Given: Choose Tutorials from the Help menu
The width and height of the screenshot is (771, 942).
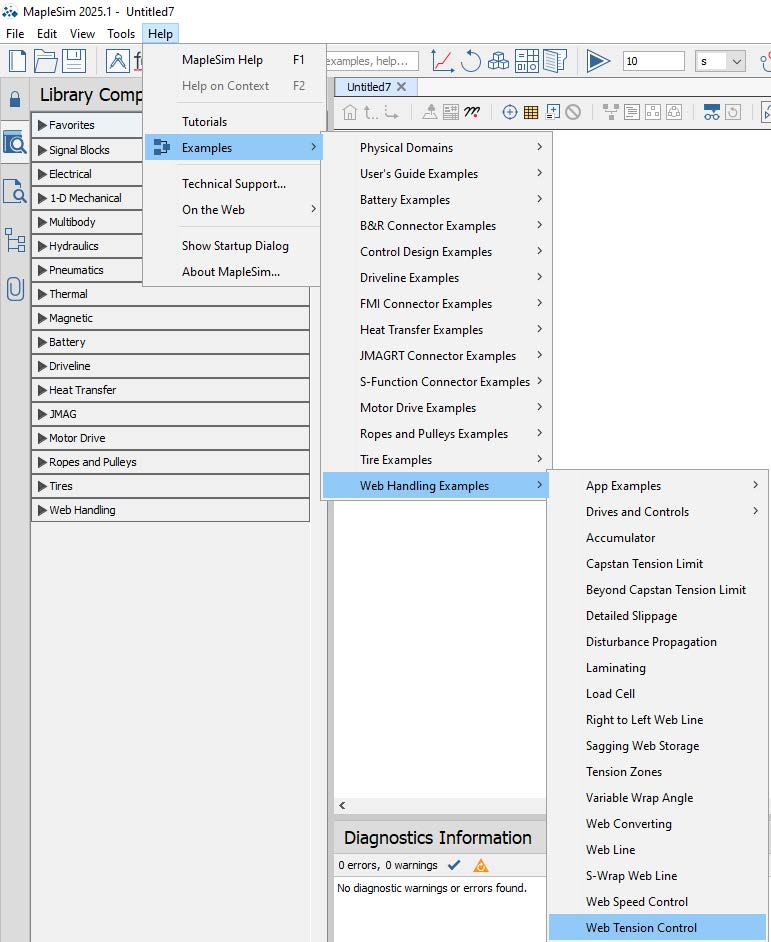Looking at the screenshot, I should 204,122.
